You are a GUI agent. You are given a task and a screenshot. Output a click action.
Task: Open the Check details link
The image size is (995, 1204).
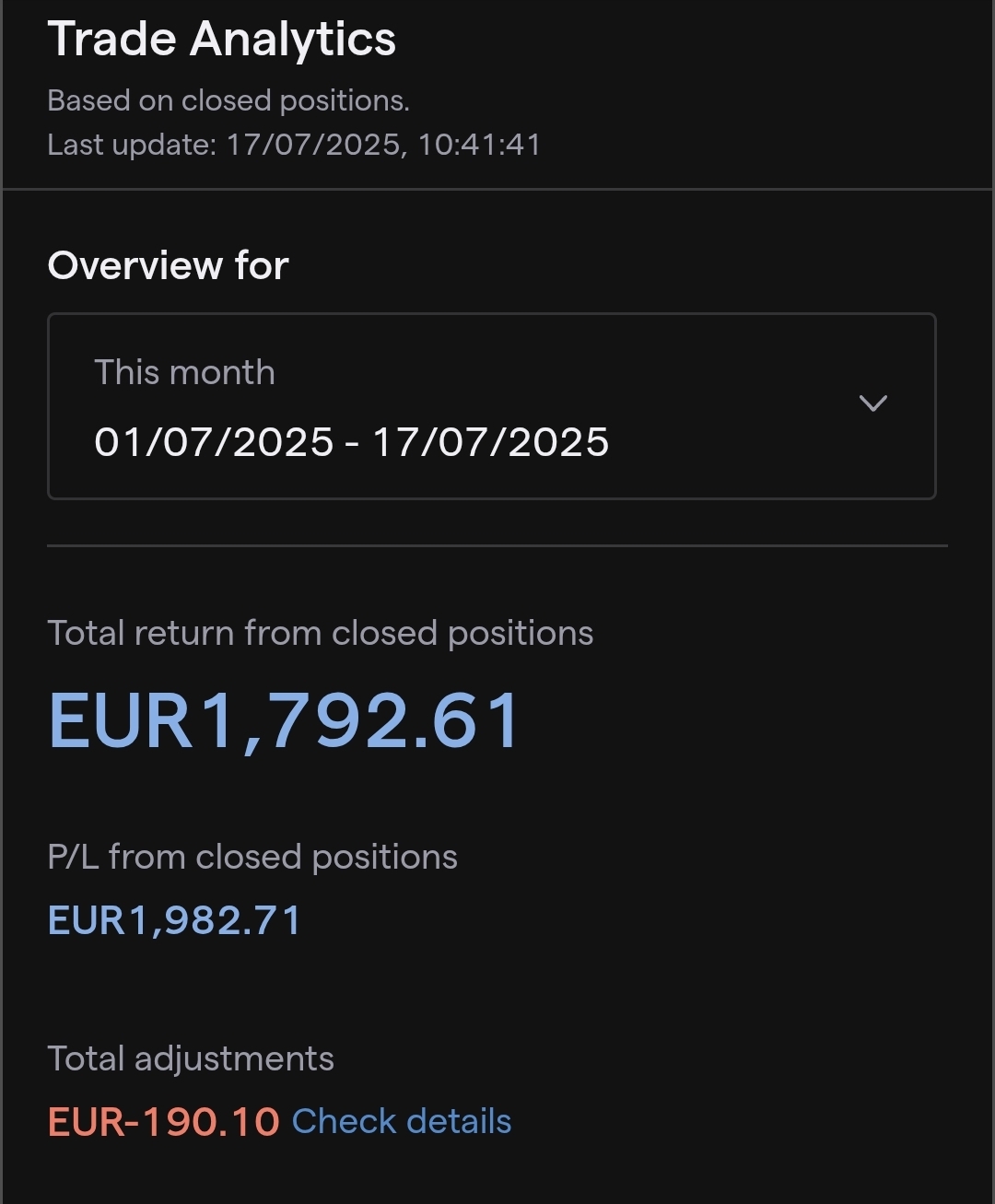pyautogui.click(x=402, y=1121)
